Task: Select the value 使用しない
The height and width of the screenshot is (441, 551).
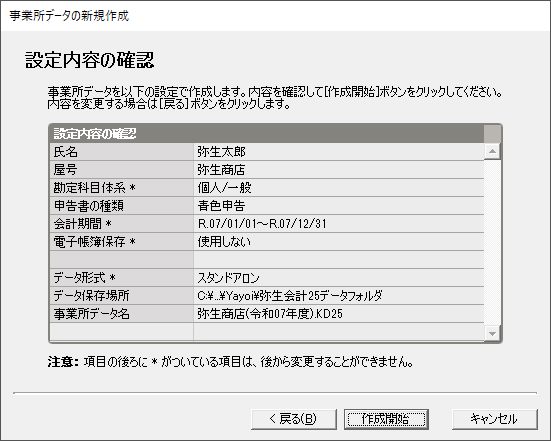Action: [338, 242]
